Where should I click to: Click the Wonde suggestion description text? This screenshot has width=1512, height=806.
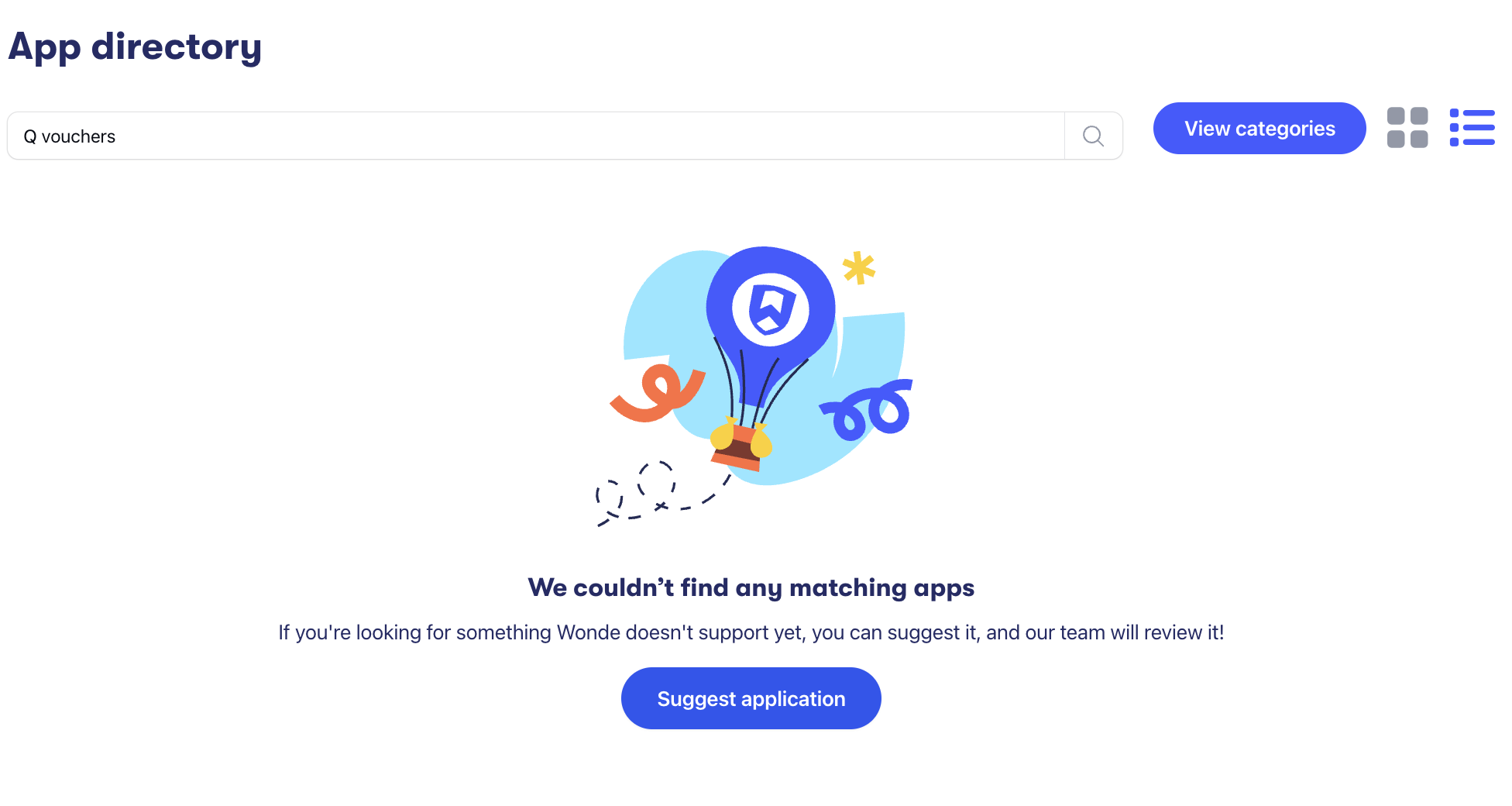point(751,632)
